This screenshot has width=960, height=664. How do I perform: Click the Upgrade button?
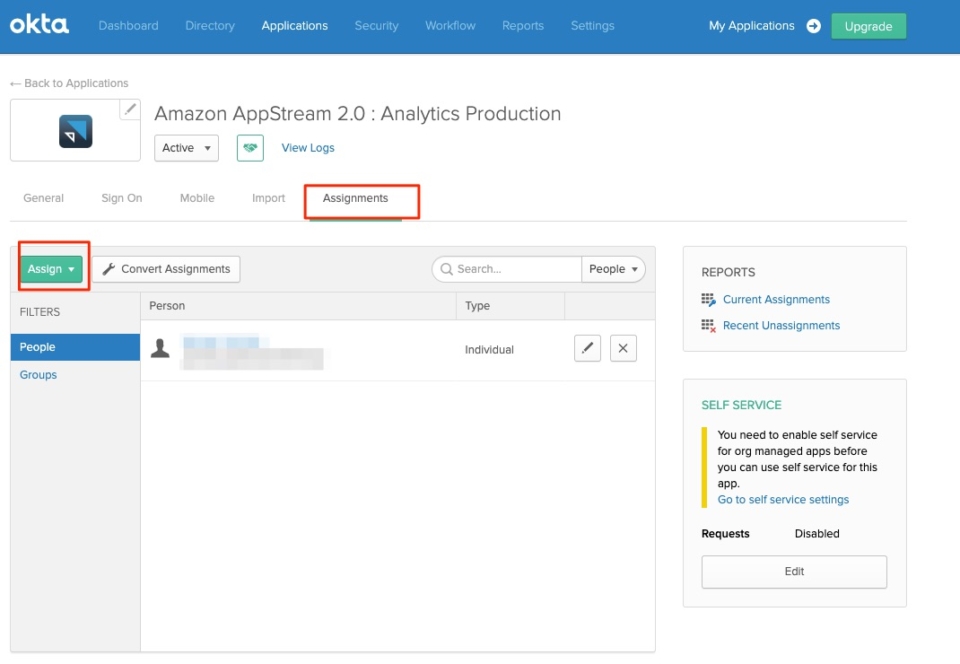point(868,26)
